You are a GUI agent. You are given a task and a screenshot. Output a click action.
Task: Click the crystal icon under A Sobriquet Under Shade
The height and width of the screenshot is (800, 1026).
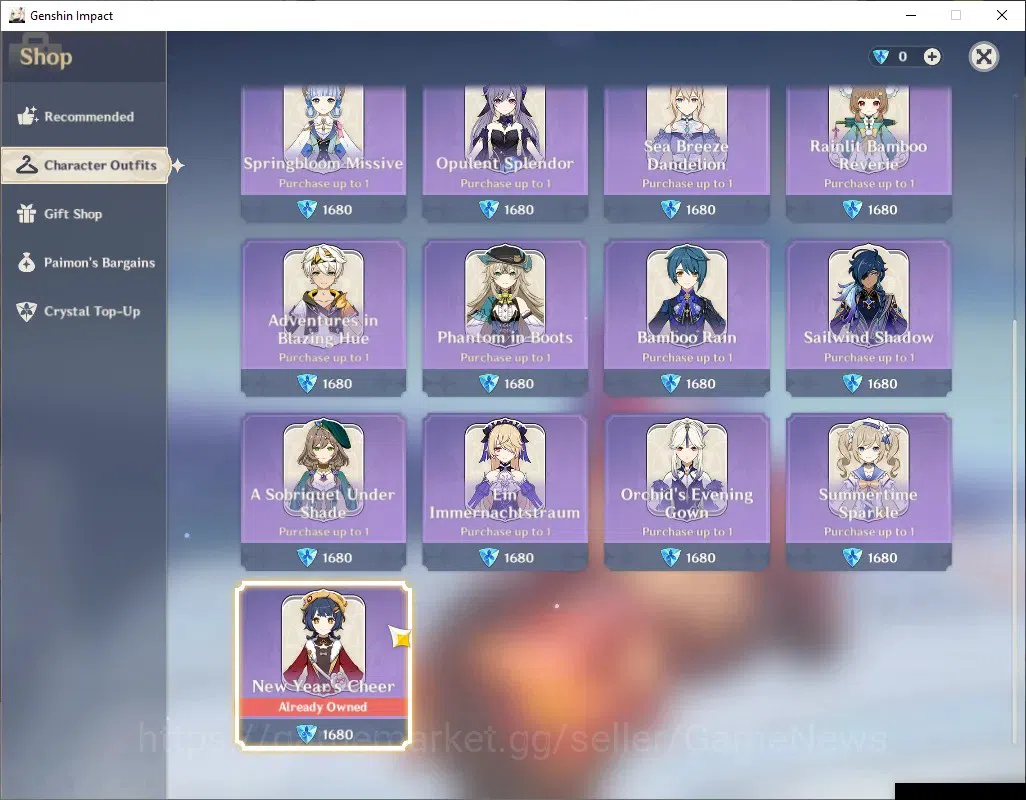tap(307, 557)
